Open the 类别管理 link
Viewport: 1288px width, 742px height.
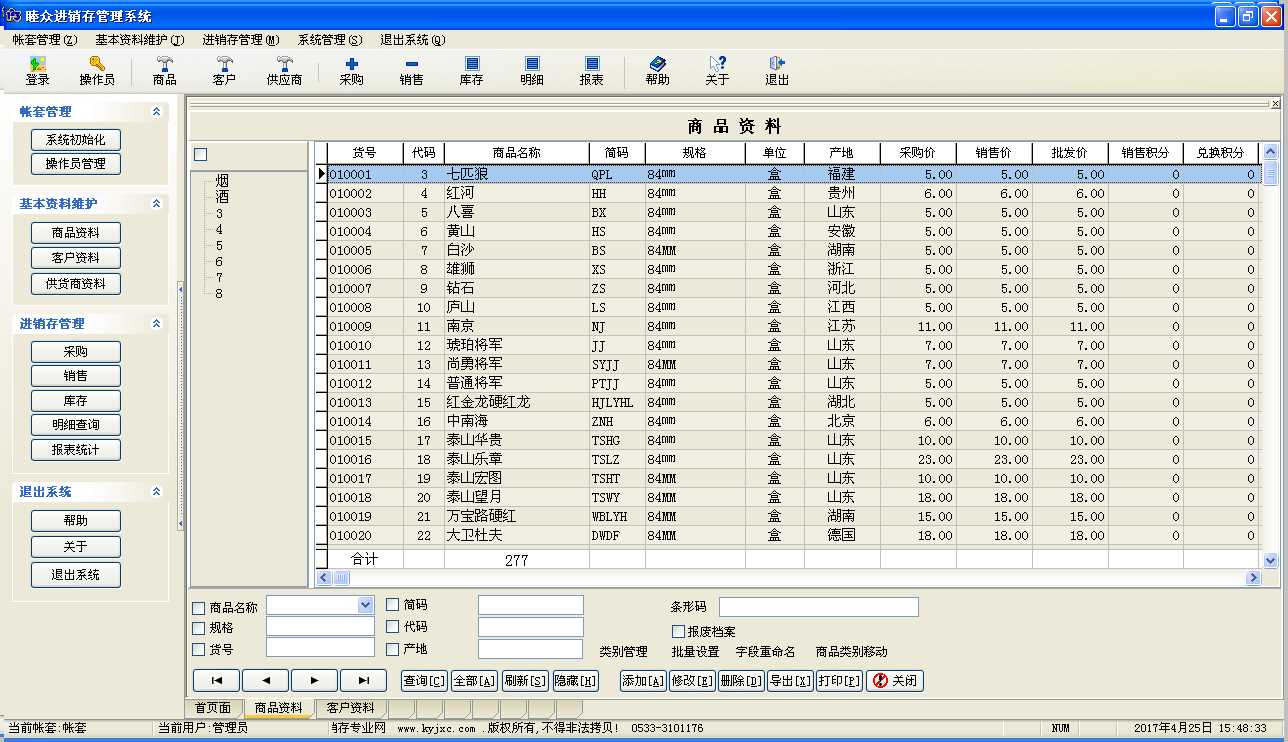[x=624, y=652]
